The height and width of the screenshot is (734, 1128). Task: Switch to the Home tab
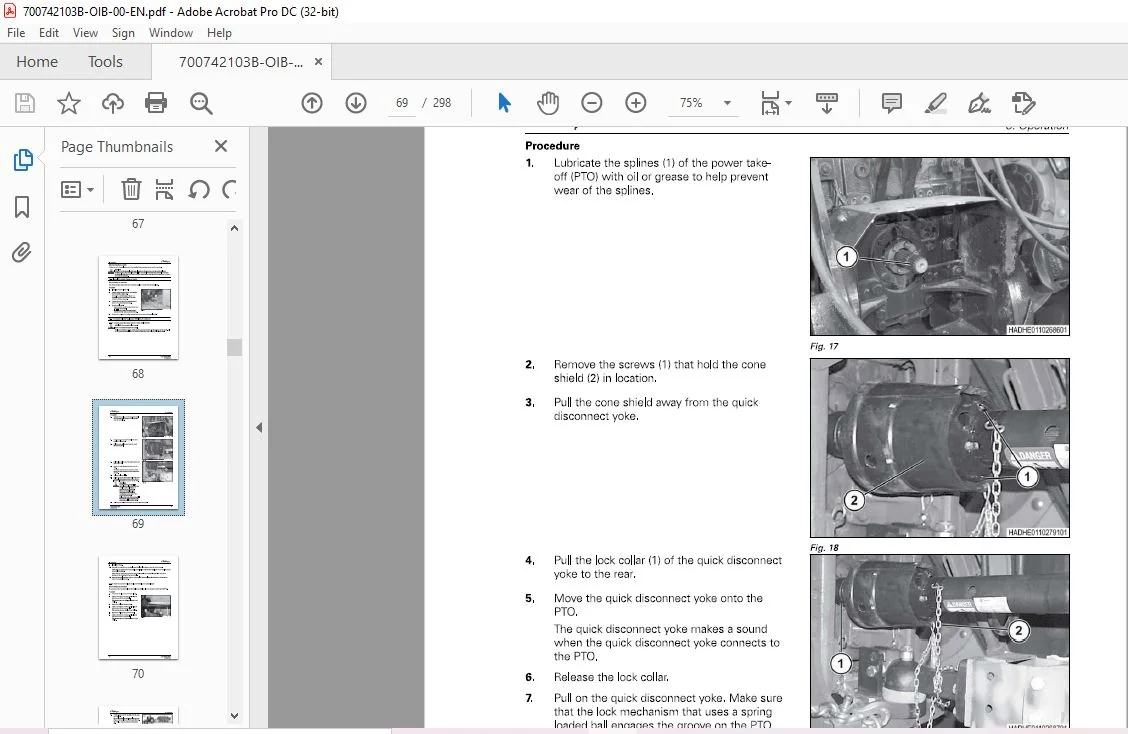(37, 62)
